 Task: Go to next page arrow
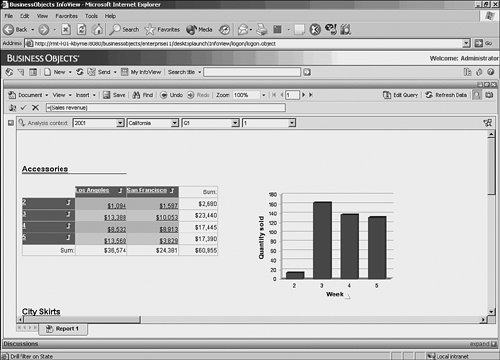coord(303,95)
